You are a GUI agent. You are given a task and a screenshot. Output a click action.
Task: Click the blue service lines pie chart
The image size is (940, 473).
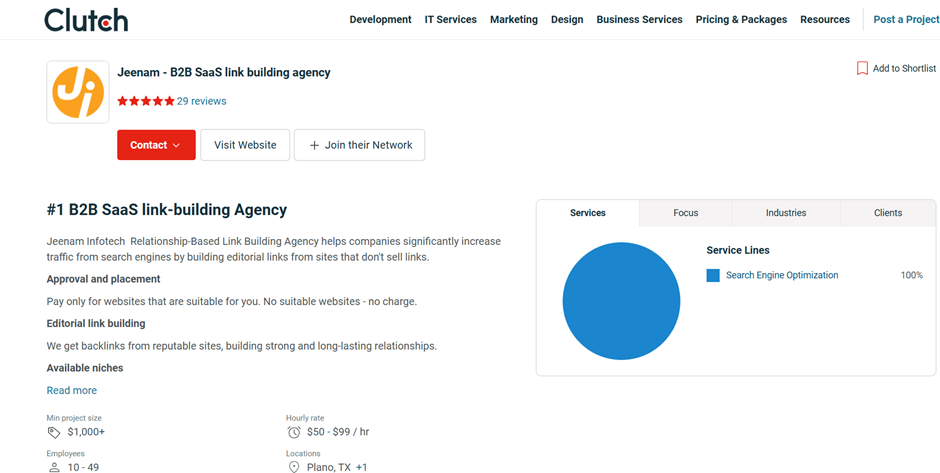click(x=622, y=301)
